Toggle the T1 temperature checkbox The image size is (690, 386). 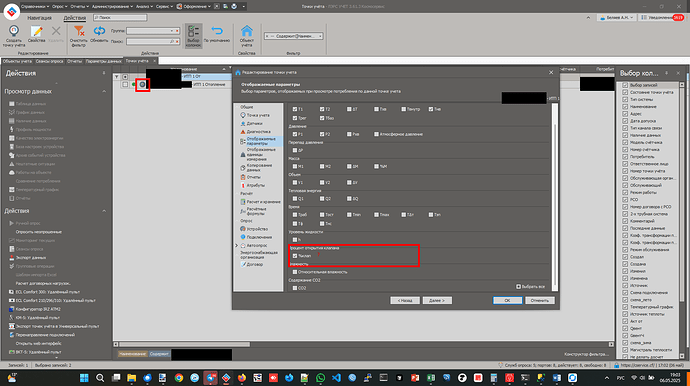tap(295, 109)
